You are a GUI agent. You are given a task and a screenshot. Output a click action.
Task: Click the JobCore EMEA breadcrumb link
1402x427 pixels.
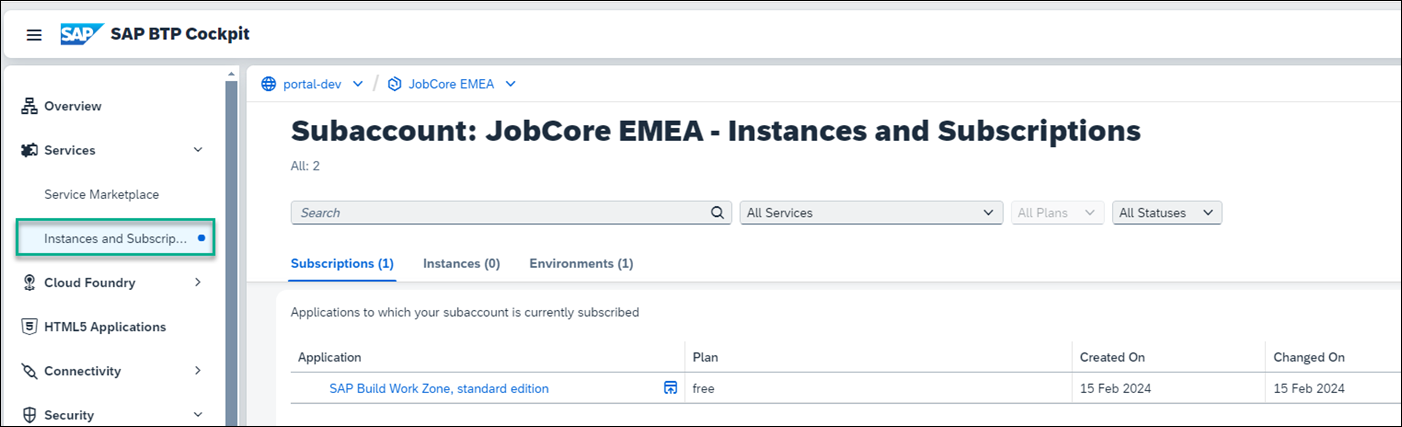[x=451, y=84]
